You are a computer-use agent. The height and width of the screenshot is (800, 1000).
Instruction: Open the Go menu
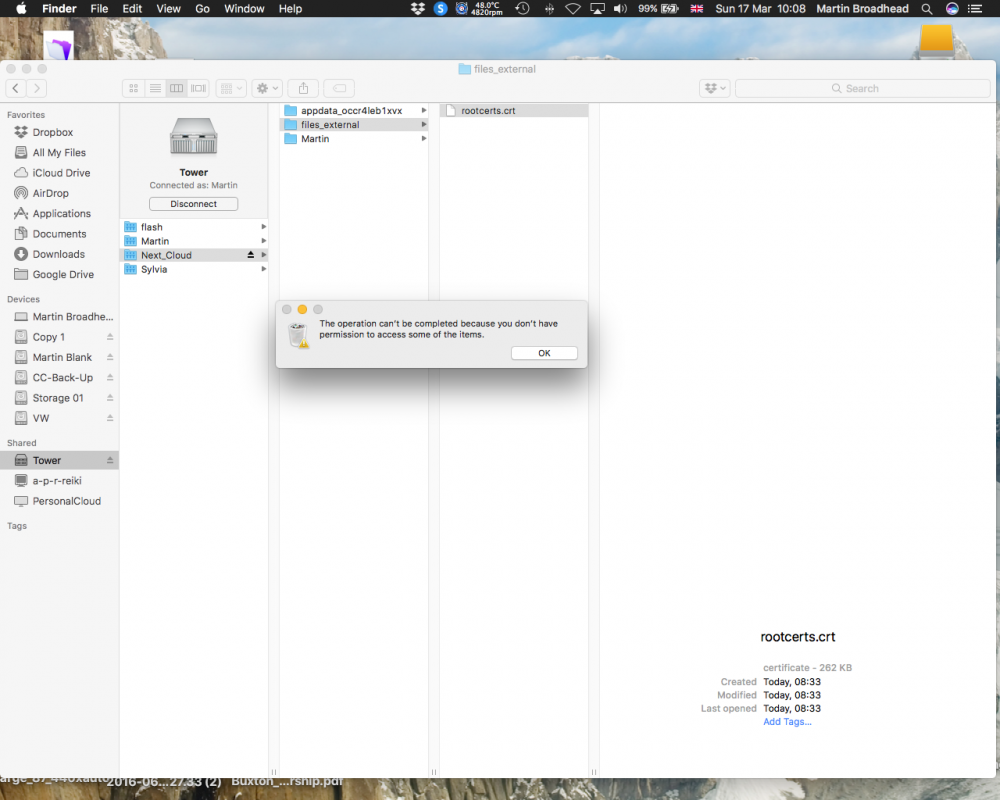(202, 8)
